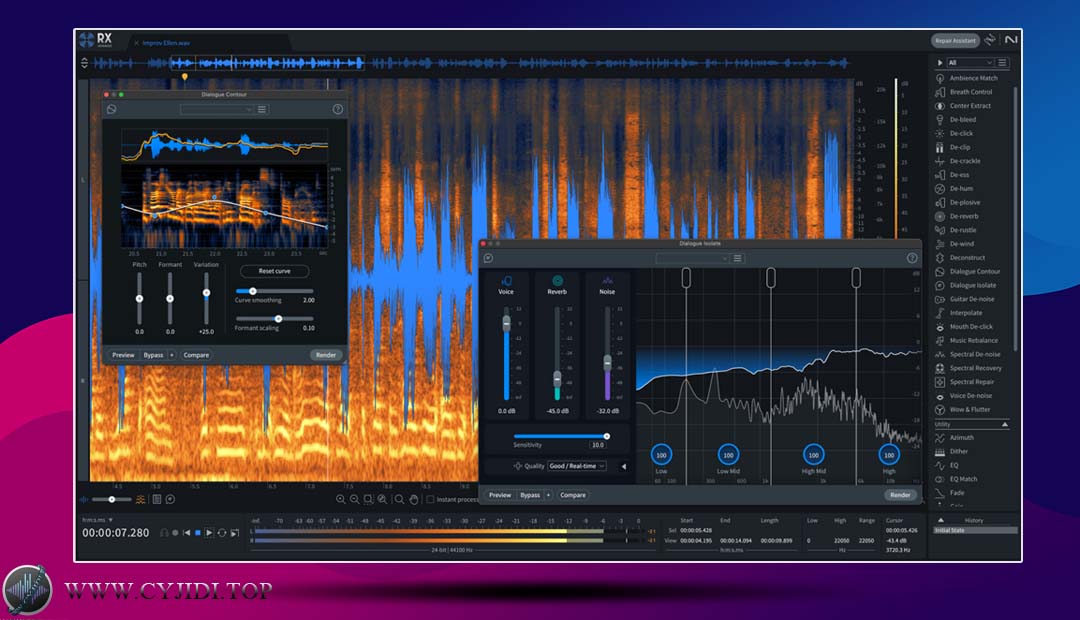Viewport: 1080px width, 620px height.
Task: Open the De-reverb module
Action: pyautogui.click(x=957, y=216)
